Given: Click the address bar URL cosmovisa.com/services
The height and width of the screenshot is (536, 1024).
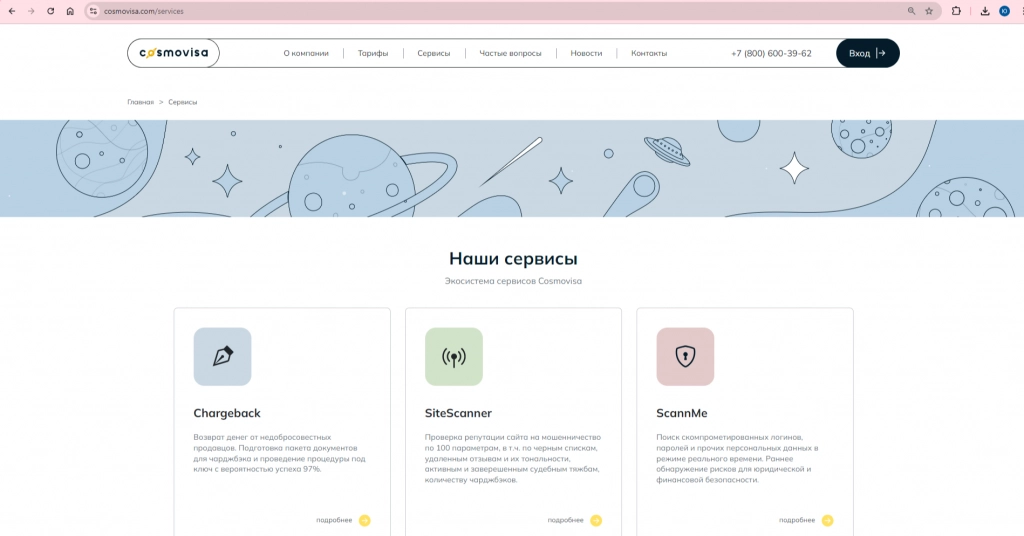Looking at the screenshot, I should point(144,11).
